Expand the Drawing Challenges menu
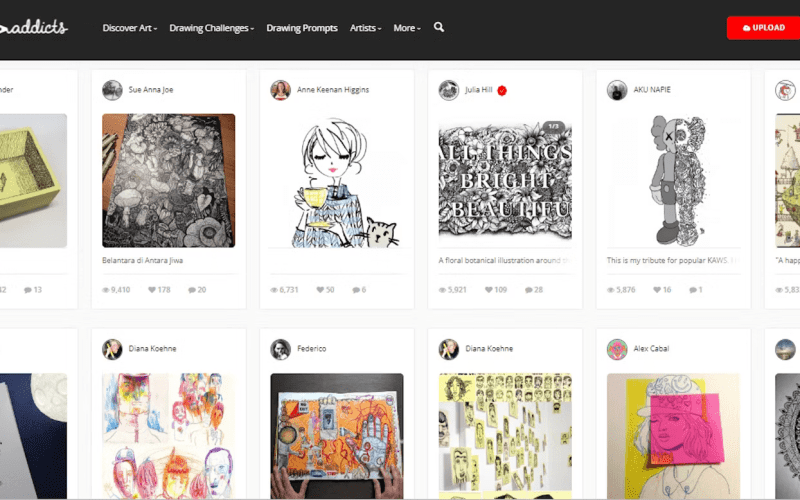 point(212,28)
